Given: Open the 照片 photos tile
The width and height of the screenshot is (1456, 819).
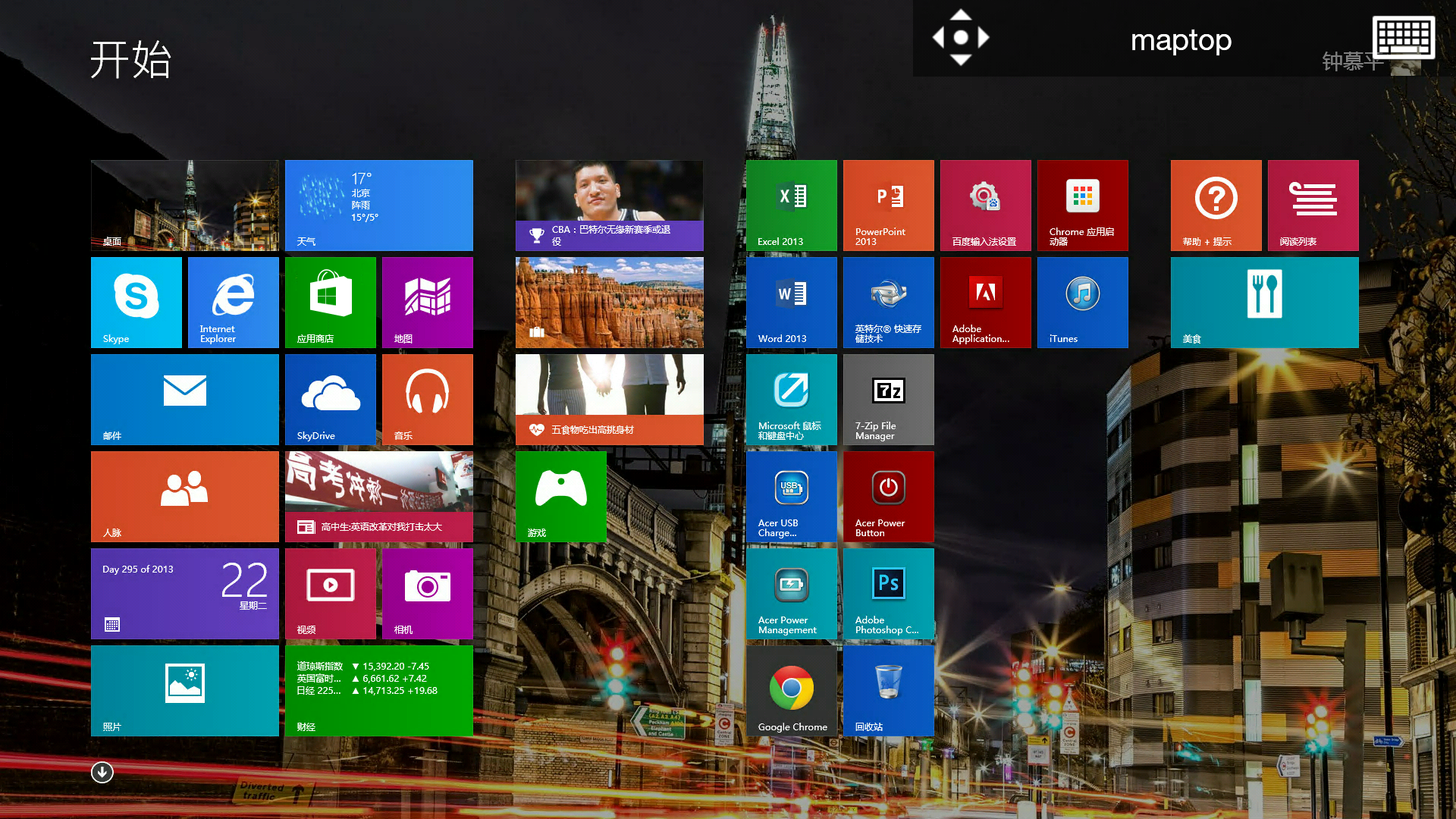Looking at the screenshot, I should point(185,691).
